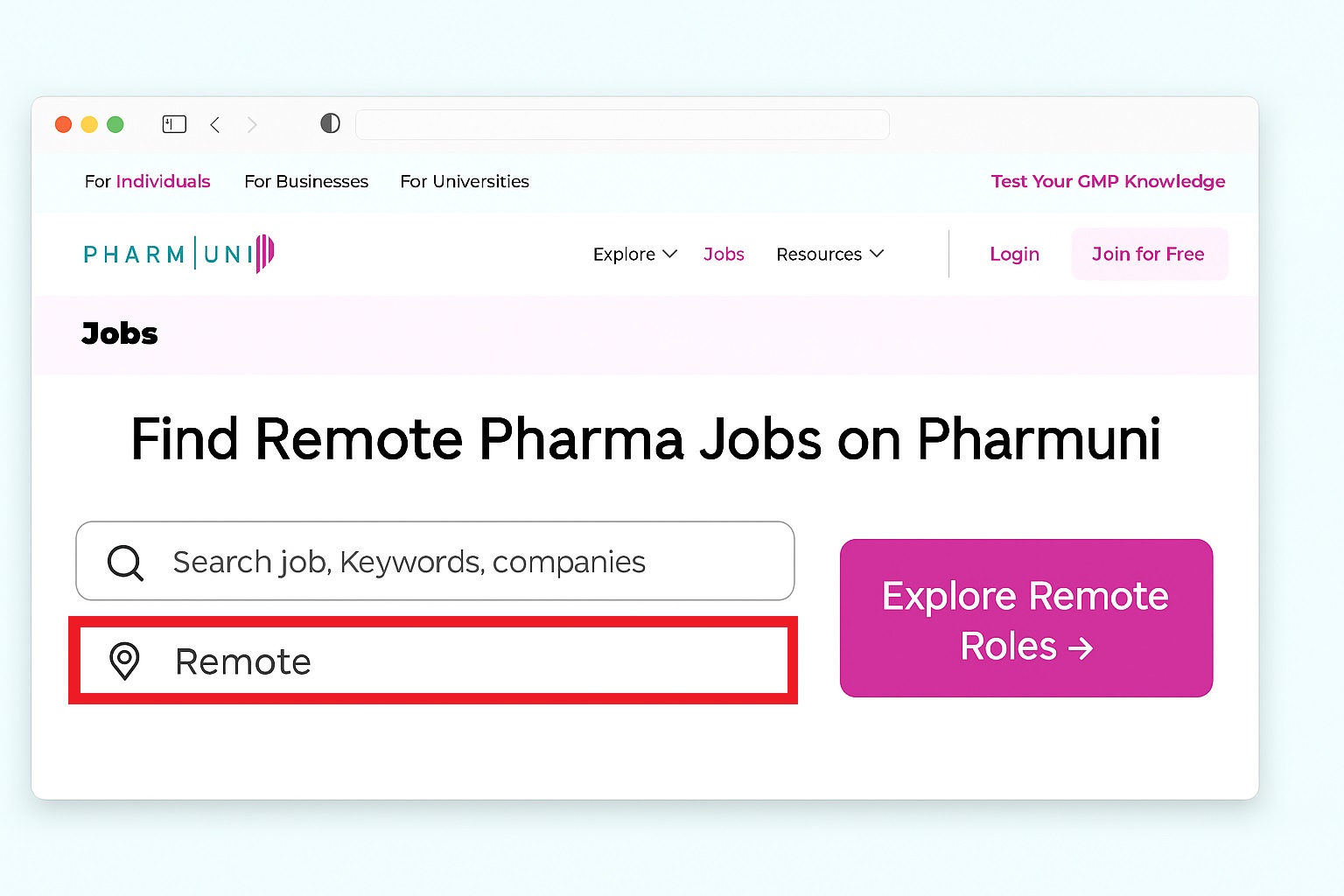
Task: Click the Join for Free button
Action: [x=1148, y=255]
